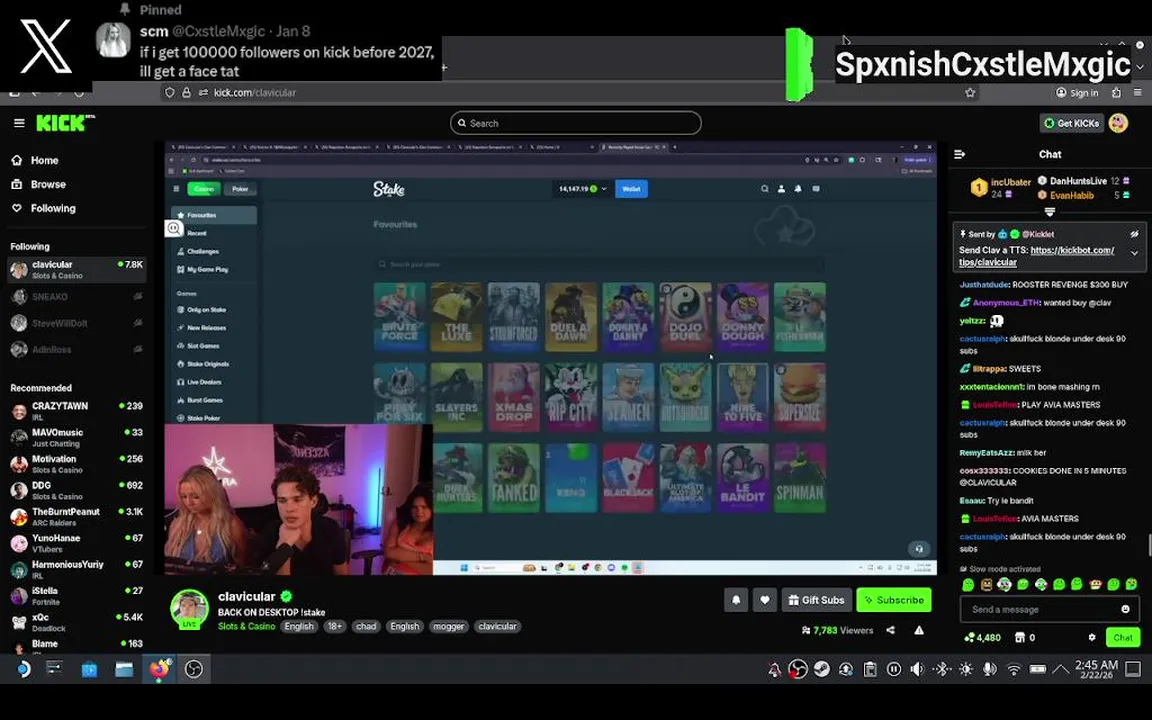Viewport: 1152px width, 720px height.
Task: Click the clavicular channel avatar
Action: tap(189, 608)
